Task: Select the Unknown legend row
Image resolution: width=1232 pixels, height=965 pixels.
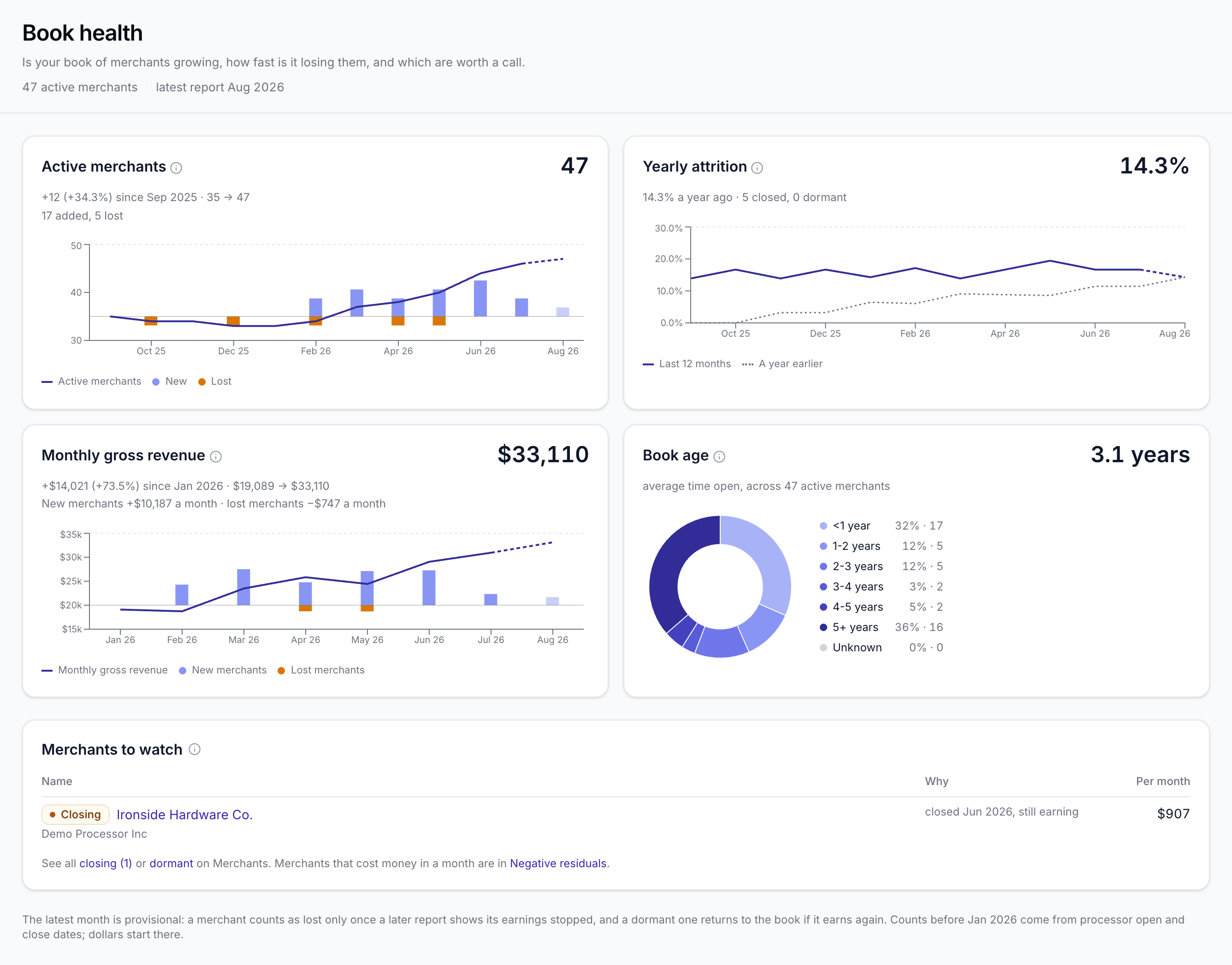Action: [882, 648]
